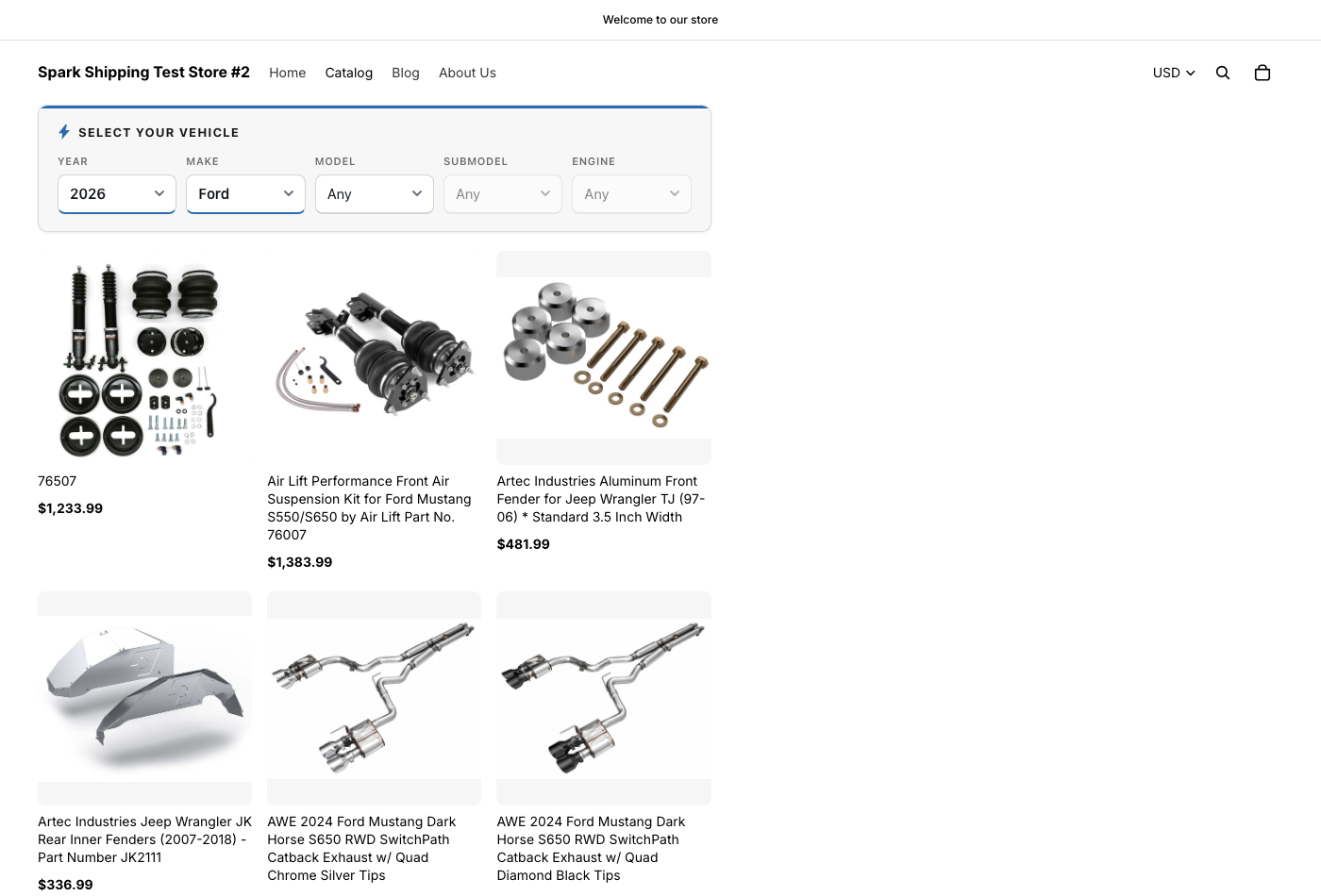This screenshot has height=896, width=1321.
Task: Open AWE Catback Exhaust Diamond Black Tips link
Action: pos(591,848)
